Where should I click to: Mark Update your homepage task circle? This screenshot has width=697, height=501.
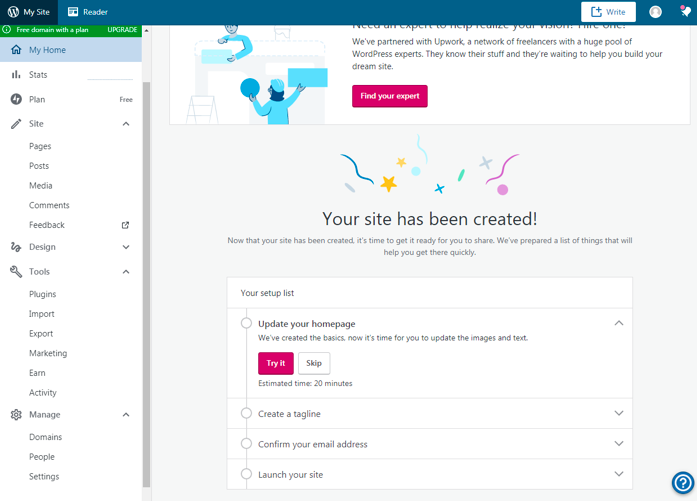(246, 323)
